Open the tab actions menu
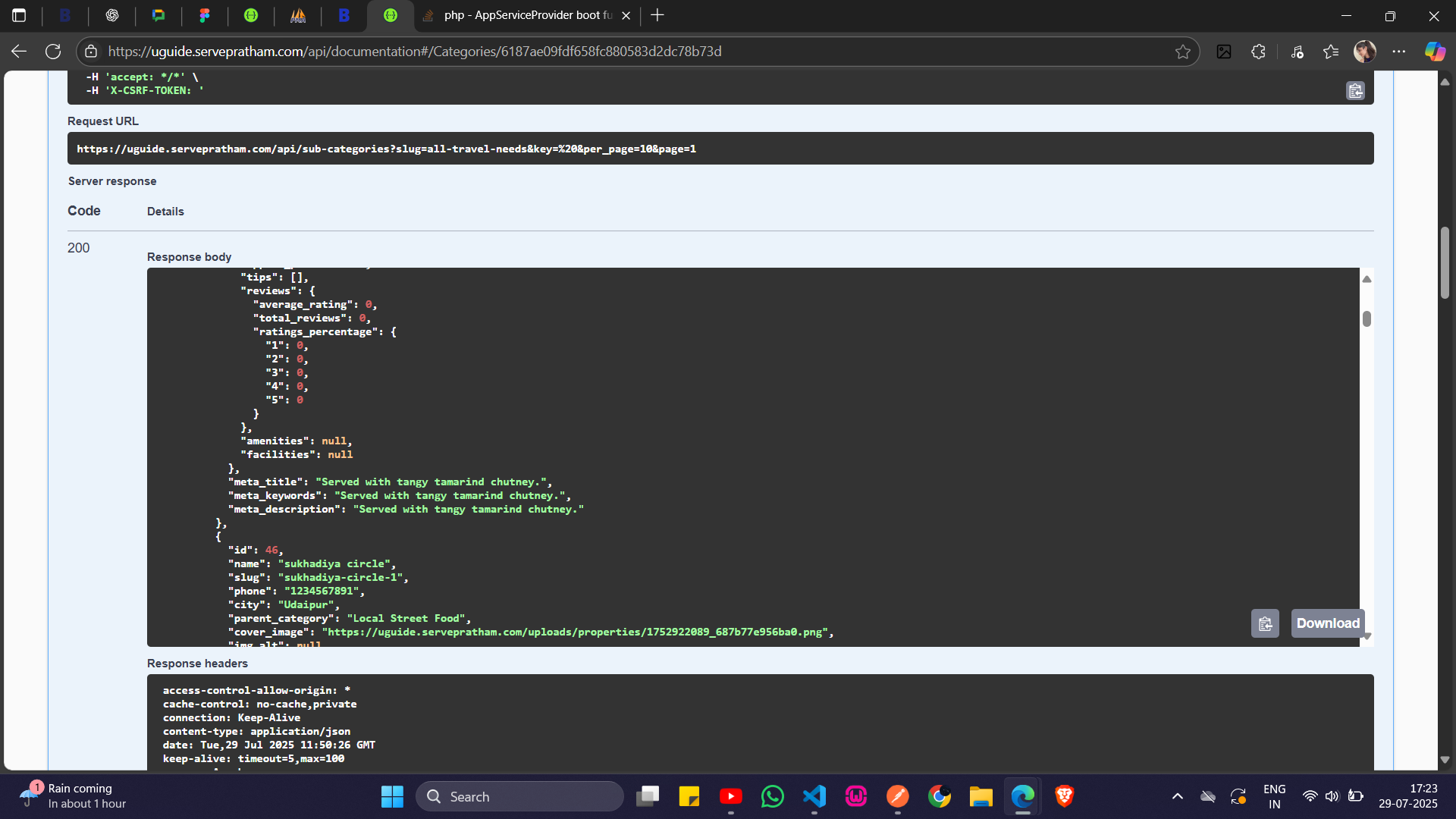 [x=19, y=15]
